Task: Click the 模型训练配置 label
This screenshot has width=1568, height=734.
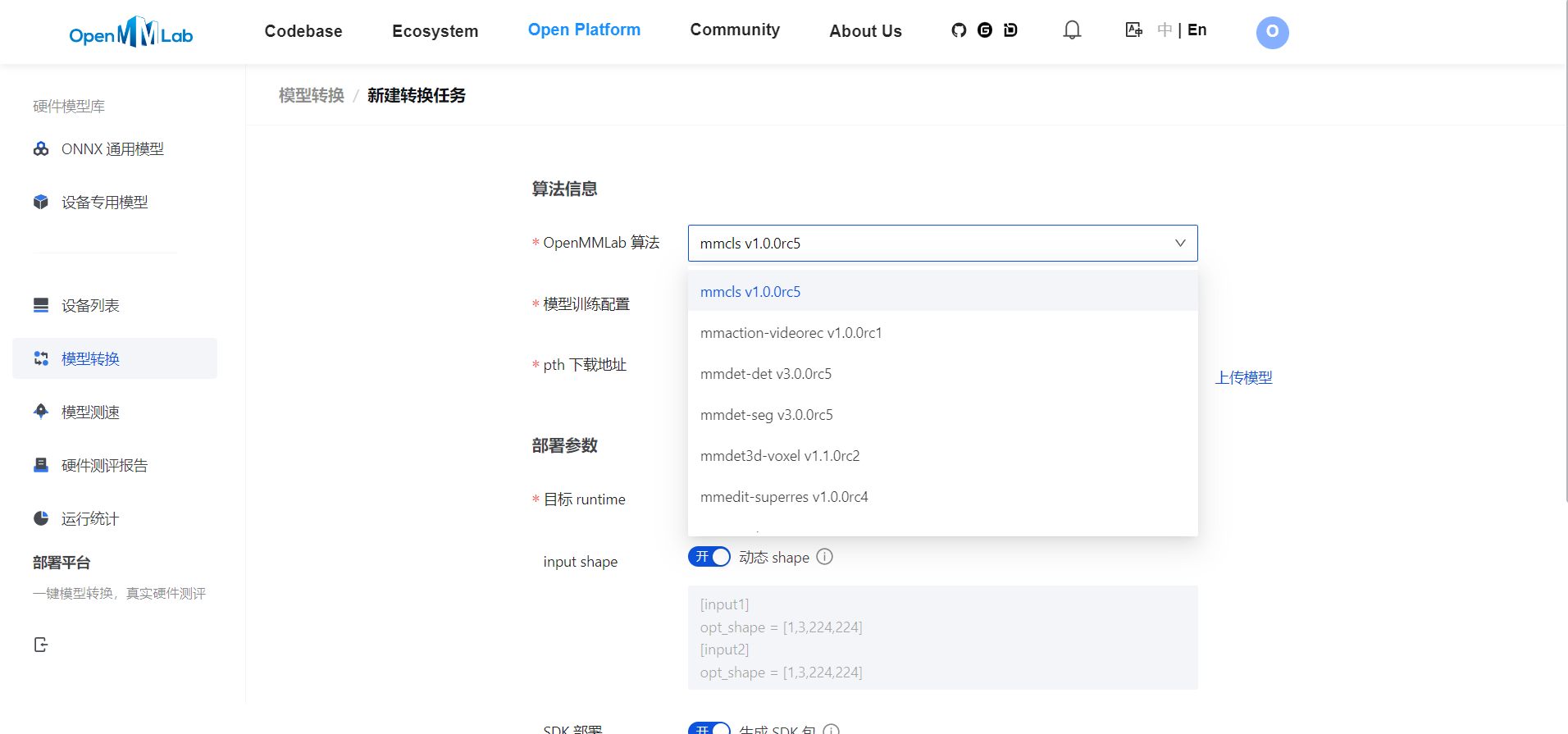Action: click(x=586, y=304)
